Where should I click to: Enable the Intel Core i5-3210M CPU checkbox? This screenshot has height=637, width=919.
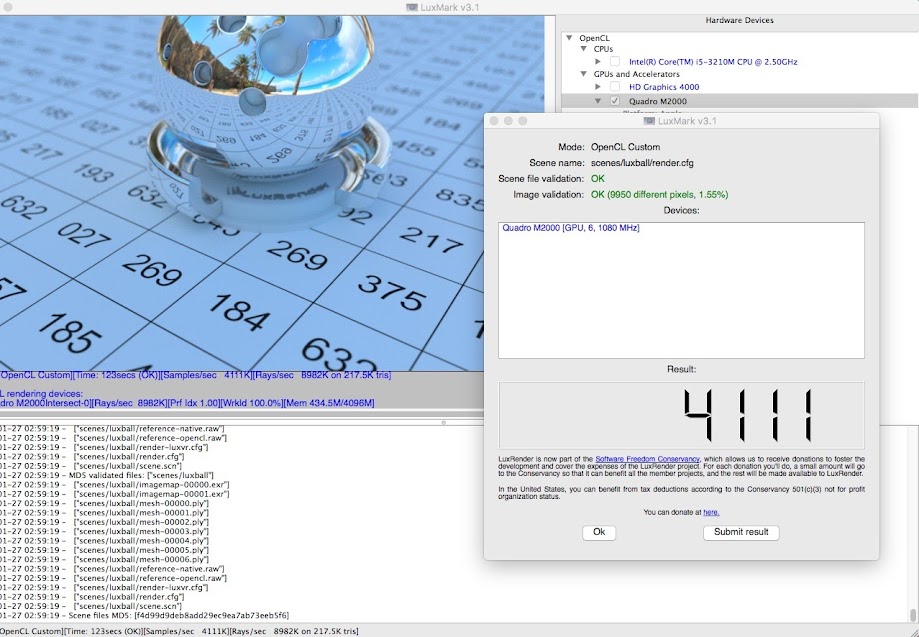click(x=614, y=61)
